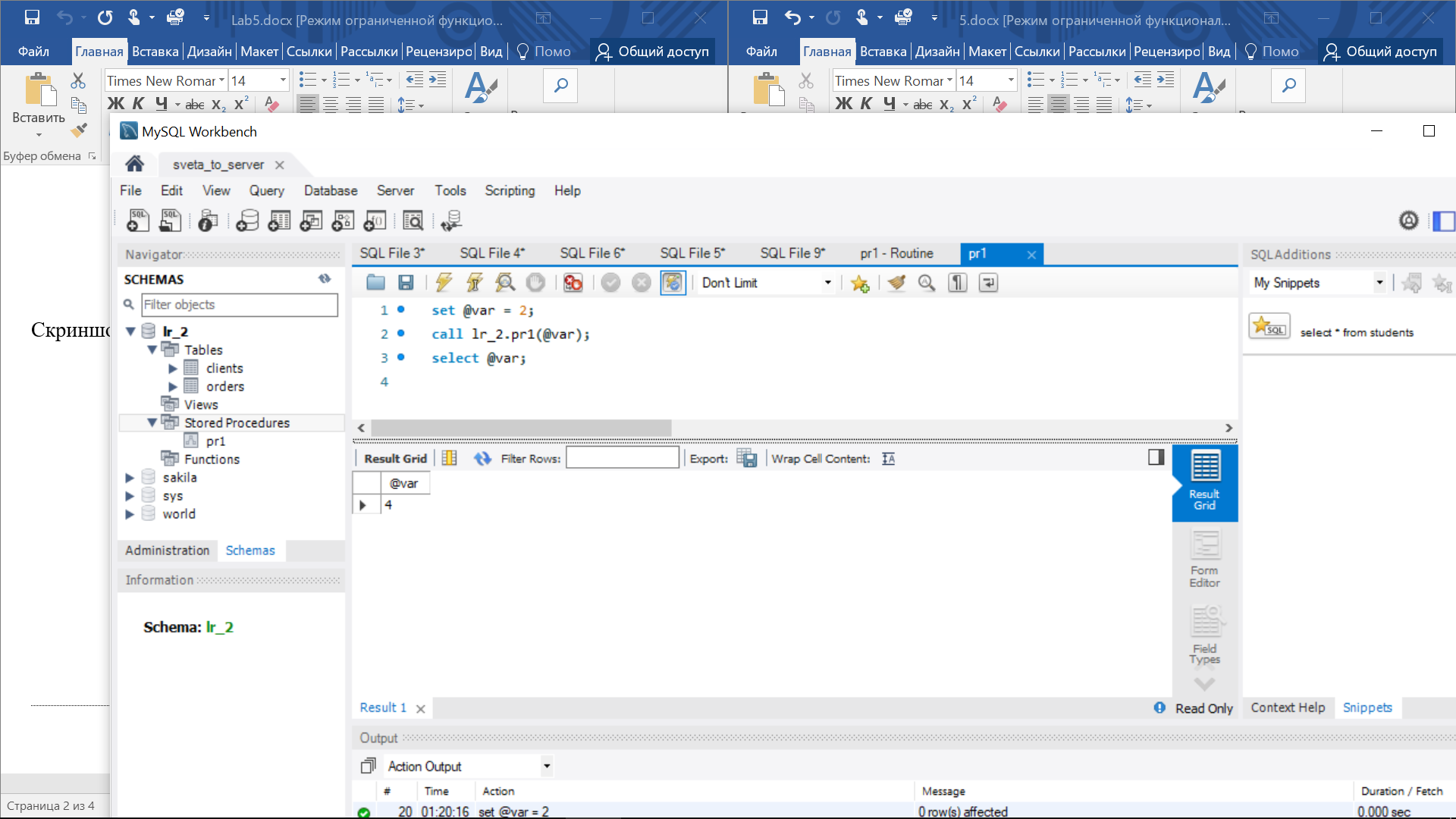Reconnect to DBMS toolbar icon

point(451,221)
